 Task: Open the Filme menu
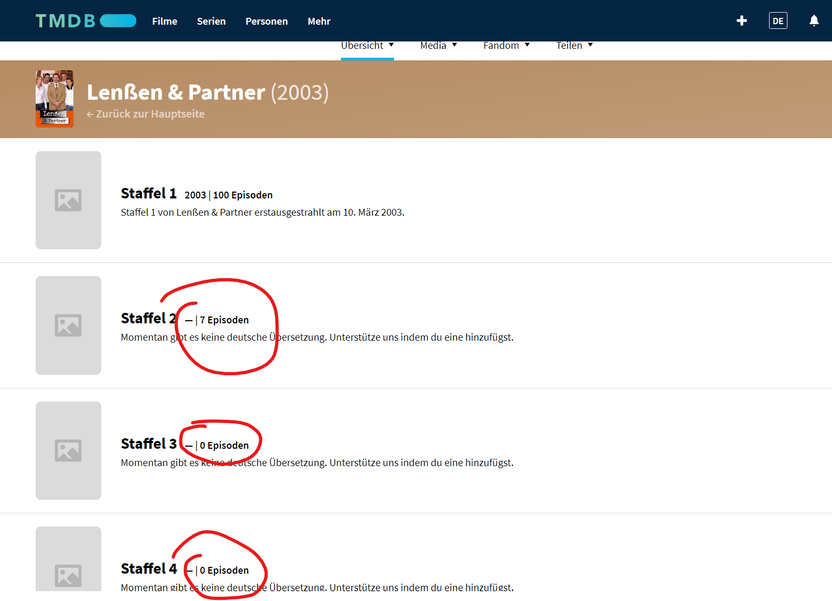pyautogui.click(x=164, y=21)
